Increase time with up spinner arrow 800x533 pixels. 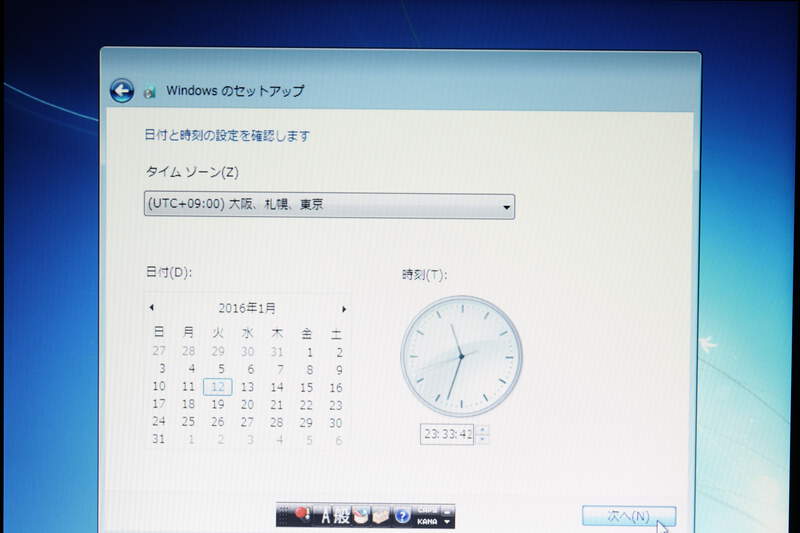[483, 429]
